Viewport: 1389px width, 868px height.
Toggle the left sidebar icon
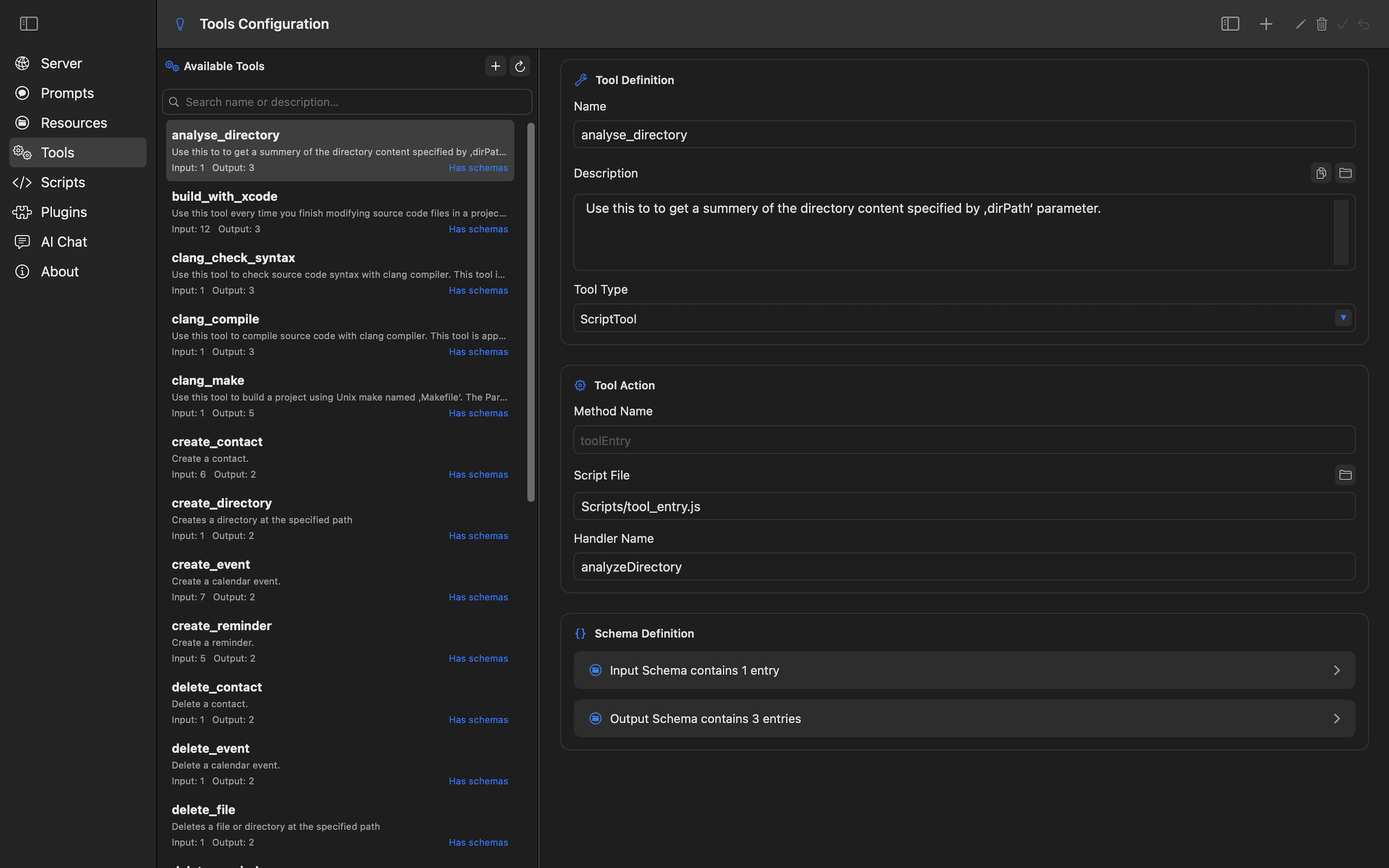[29, 23]
